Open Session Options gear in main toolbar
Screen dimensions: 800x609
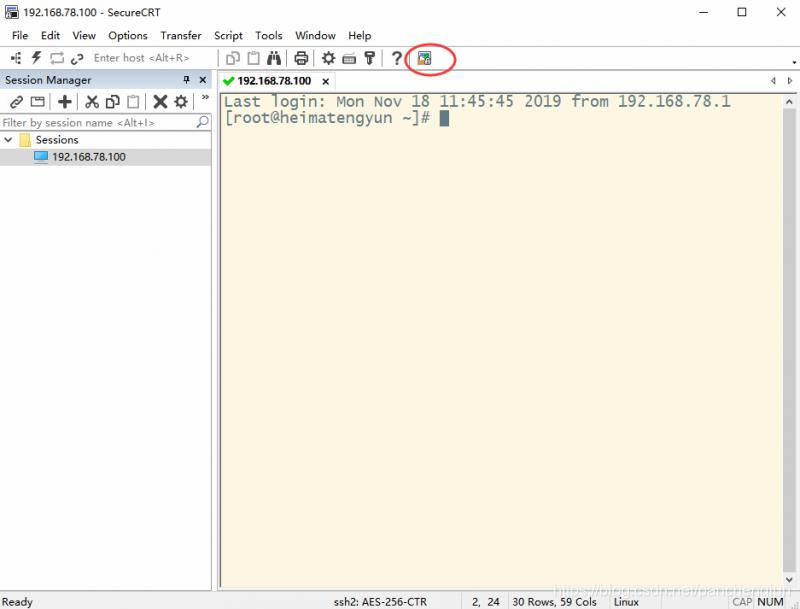pyautogui.click(x=328, y=58)
